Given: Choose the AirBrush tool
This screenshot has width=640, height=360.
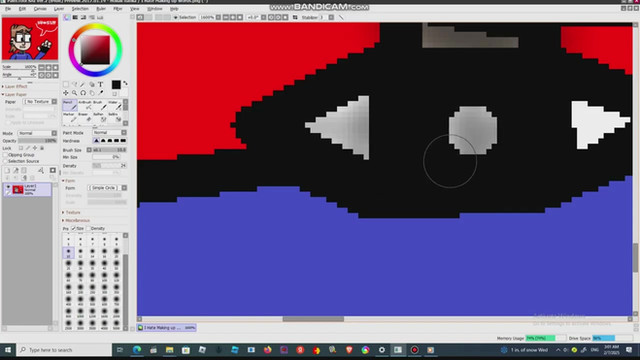Looking at the screenshot, I should point(85,105).
